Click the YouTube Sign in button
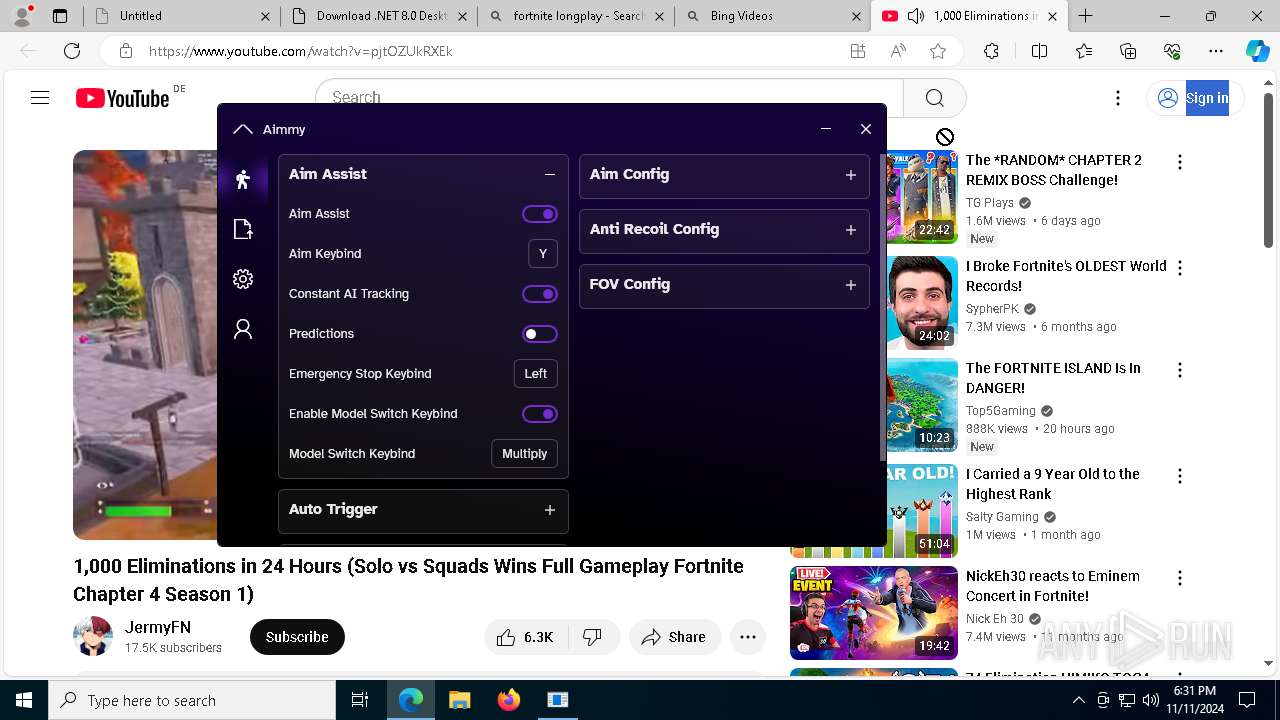1280x720 pixels. [x=1194, y=98]
